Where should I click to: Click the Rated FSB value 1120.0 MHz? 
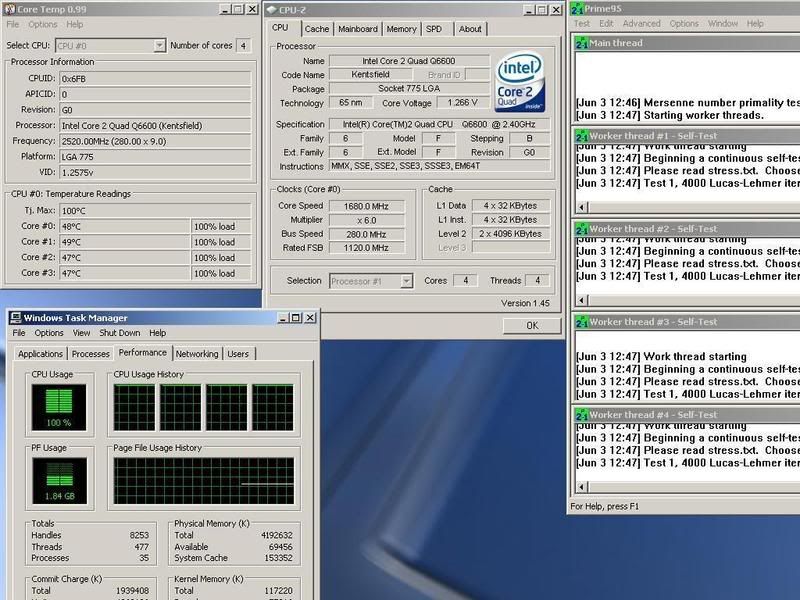click(x=367, y=248)
